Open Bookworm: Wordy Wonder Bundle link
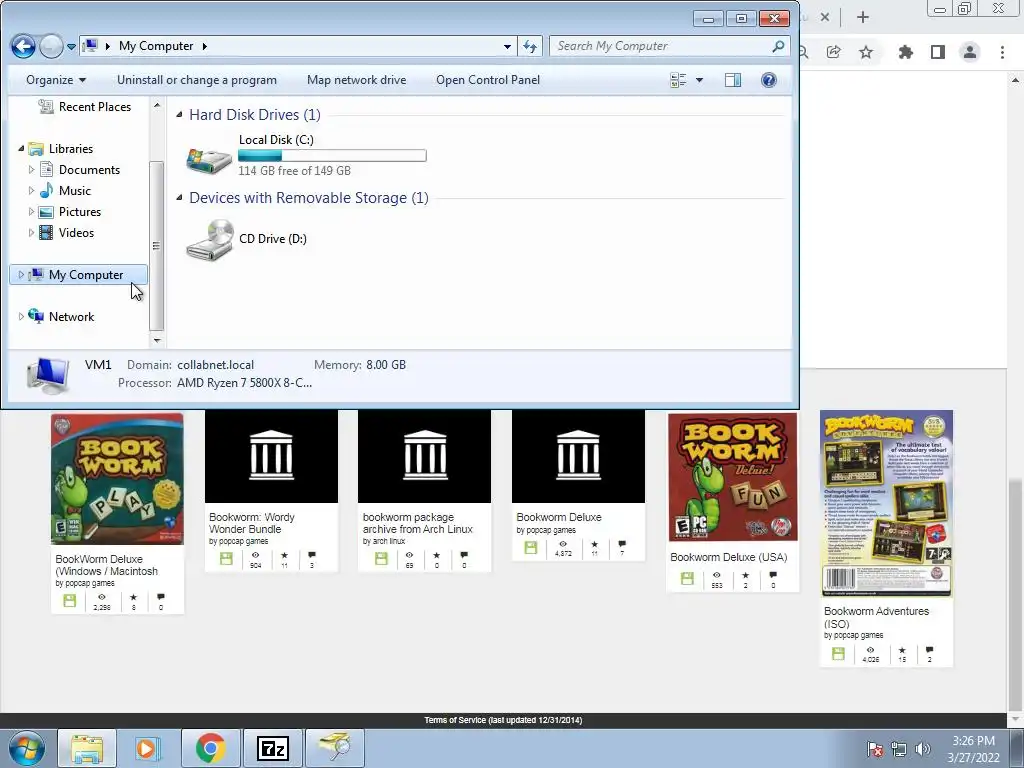Viewport: 1024px width, 768px height. click(x=251, y=523)
